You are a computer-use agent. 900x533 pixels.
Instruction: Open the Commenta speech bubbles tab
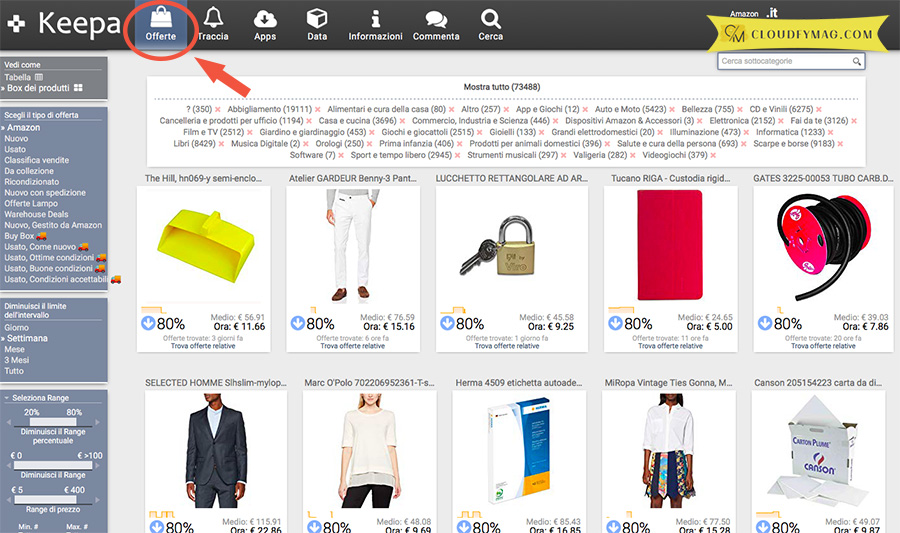(x=436, y=24)
